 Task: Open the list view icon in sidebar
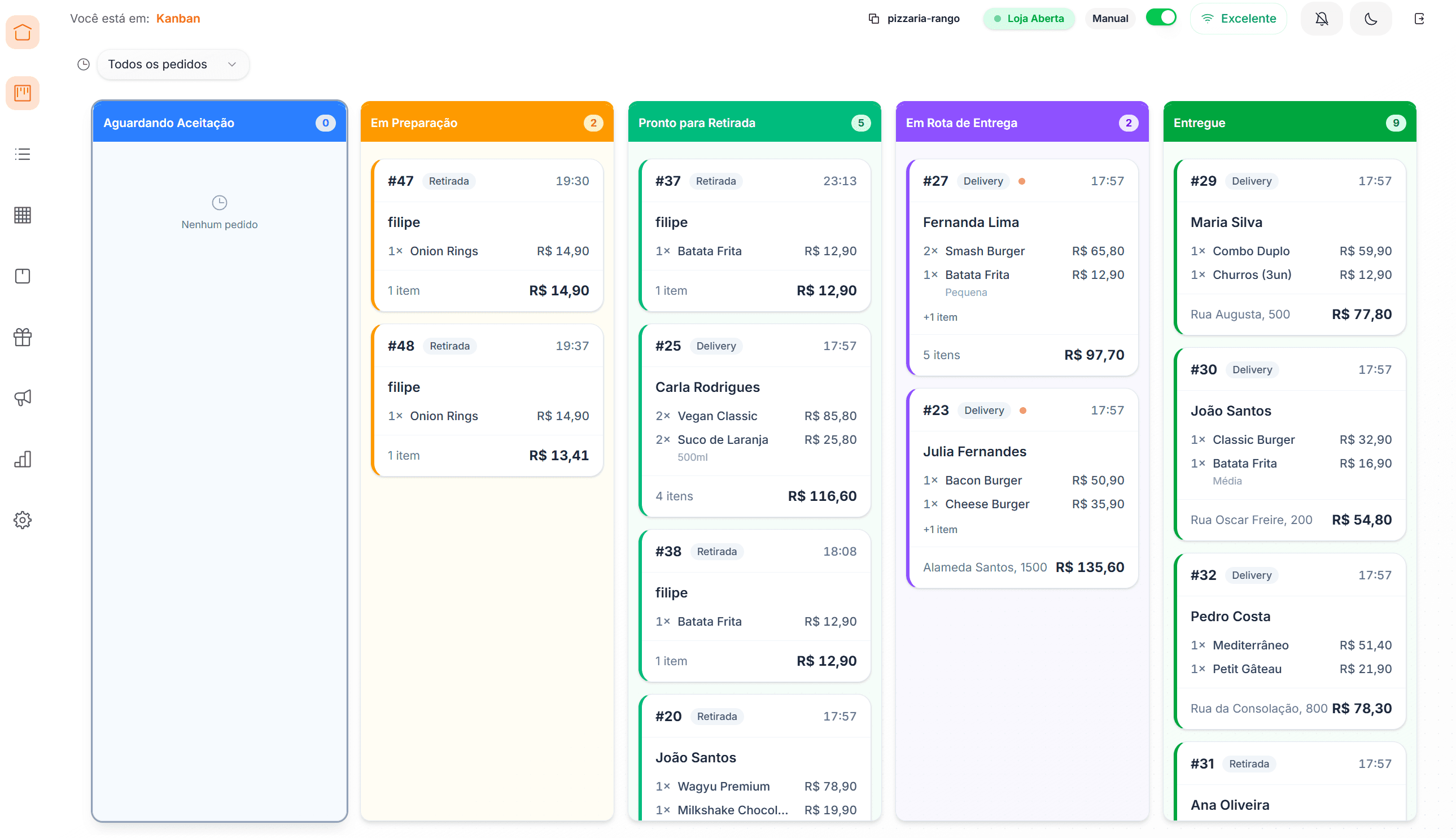pos(23,154)
